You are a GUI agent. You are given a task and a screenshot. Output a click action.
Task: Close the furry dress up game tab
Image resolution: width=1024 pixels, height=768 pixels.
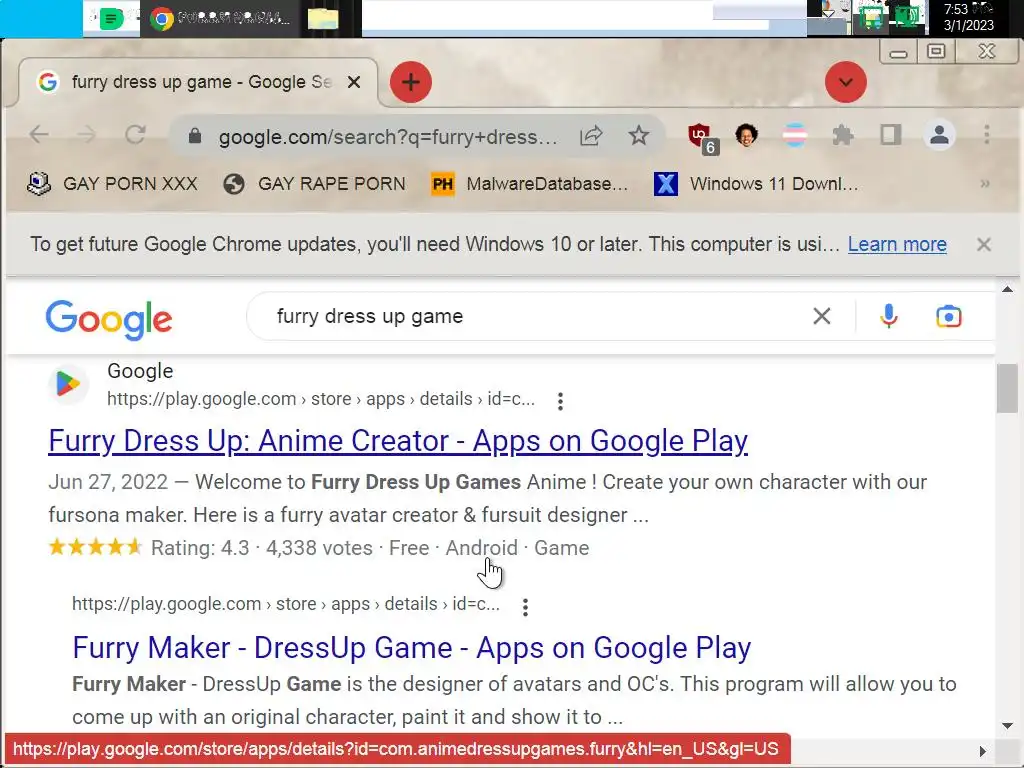click(x=354, y=82)
